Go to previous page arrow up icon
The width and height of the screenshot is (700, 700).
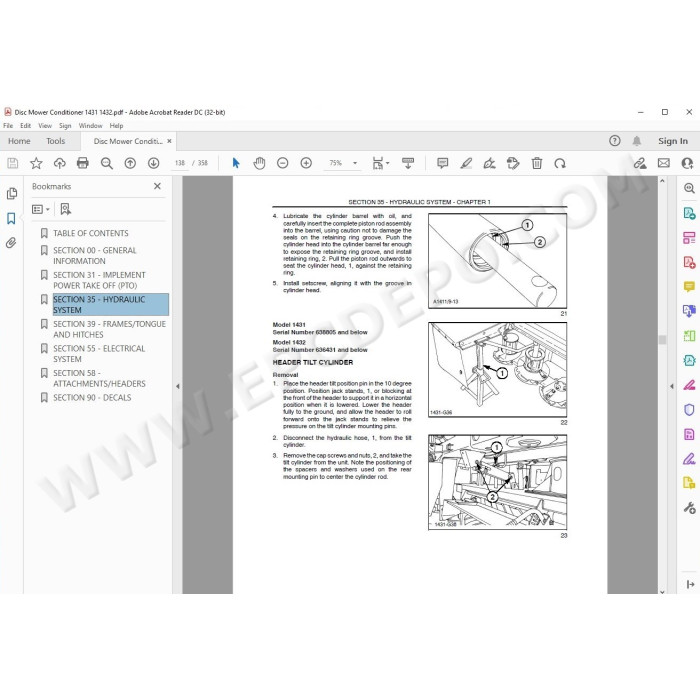click(130, 163)
